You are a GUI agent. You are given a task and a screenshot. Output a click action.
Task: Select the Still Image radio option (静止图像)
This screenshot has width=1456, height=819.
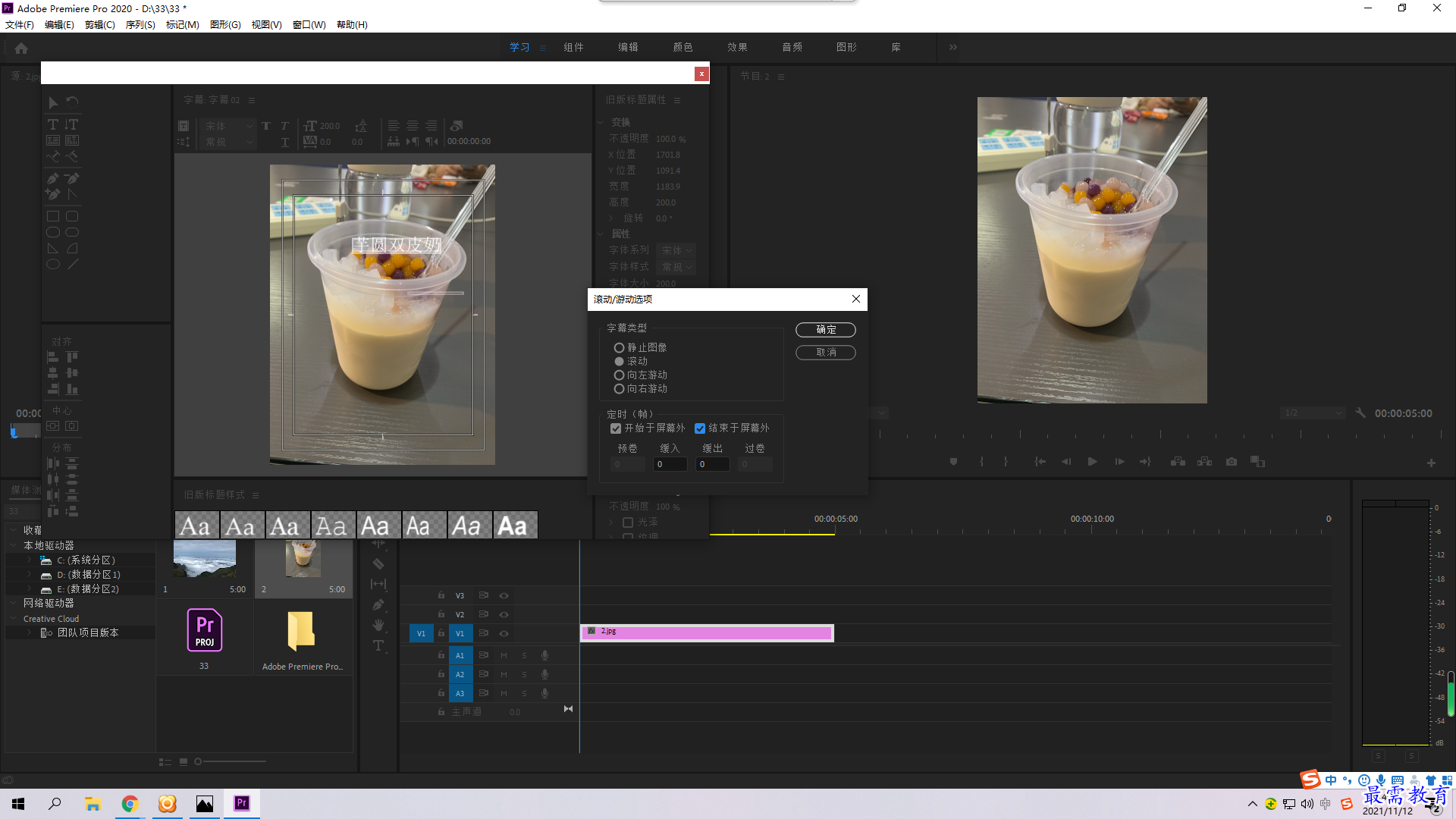point(619,348)
